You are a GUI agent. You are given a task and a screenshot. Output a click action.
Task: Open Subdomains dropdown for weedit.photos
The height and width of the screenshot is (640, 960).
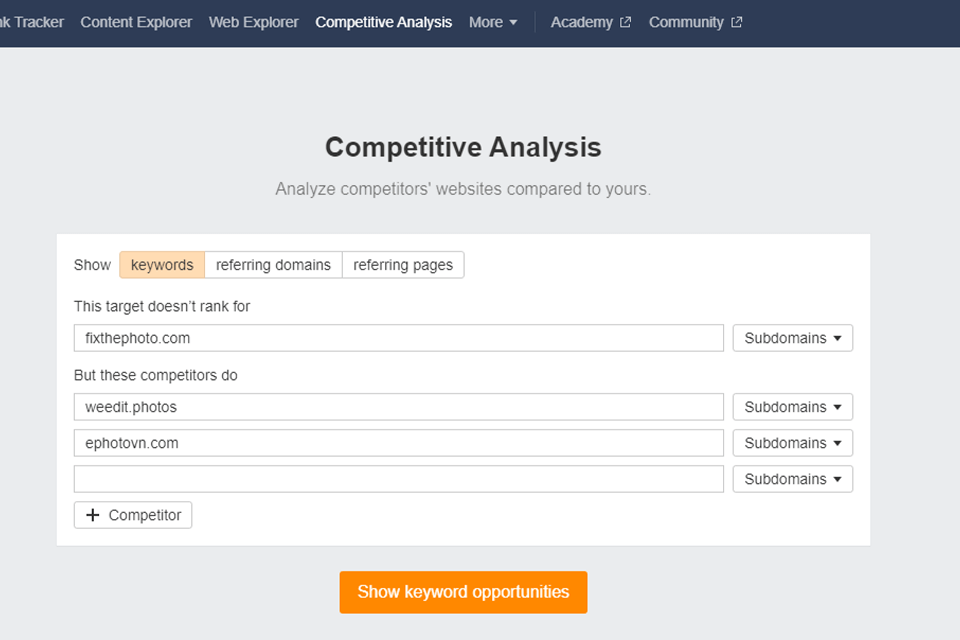(793, 407)
